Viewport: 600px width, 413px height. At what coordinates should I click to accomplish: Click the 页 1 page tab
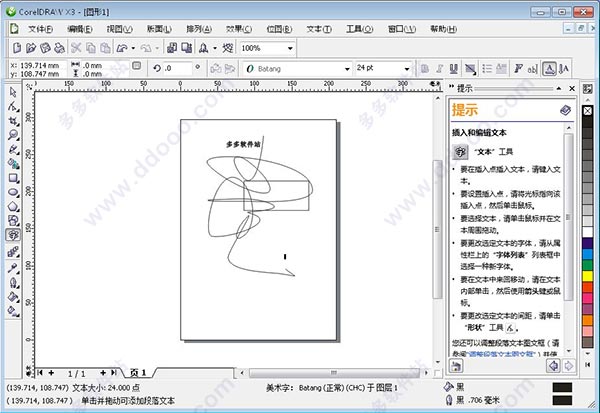point(138,372)
